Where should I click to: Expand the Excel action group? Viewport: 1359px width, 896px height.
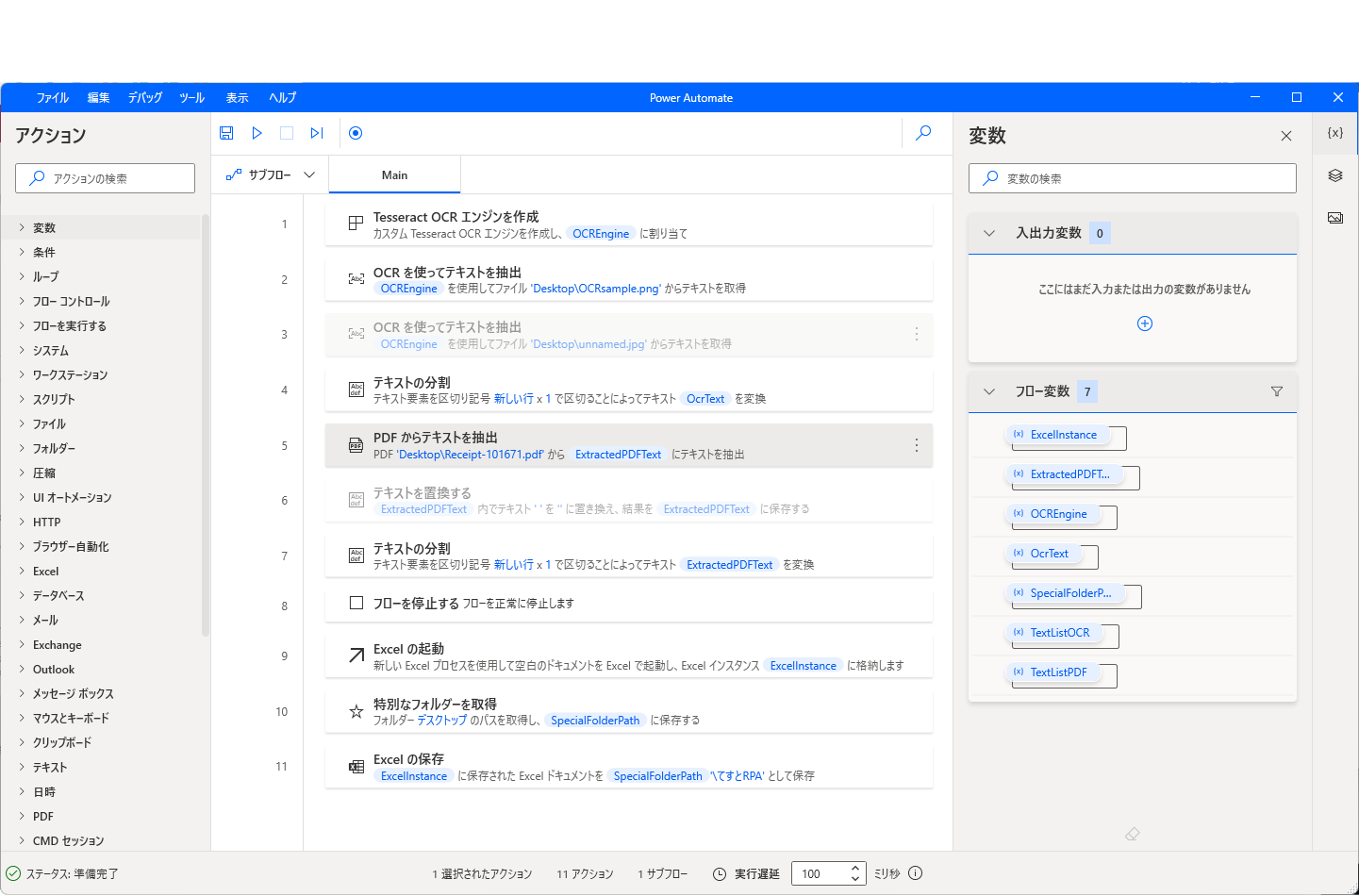tap(22, 571)
